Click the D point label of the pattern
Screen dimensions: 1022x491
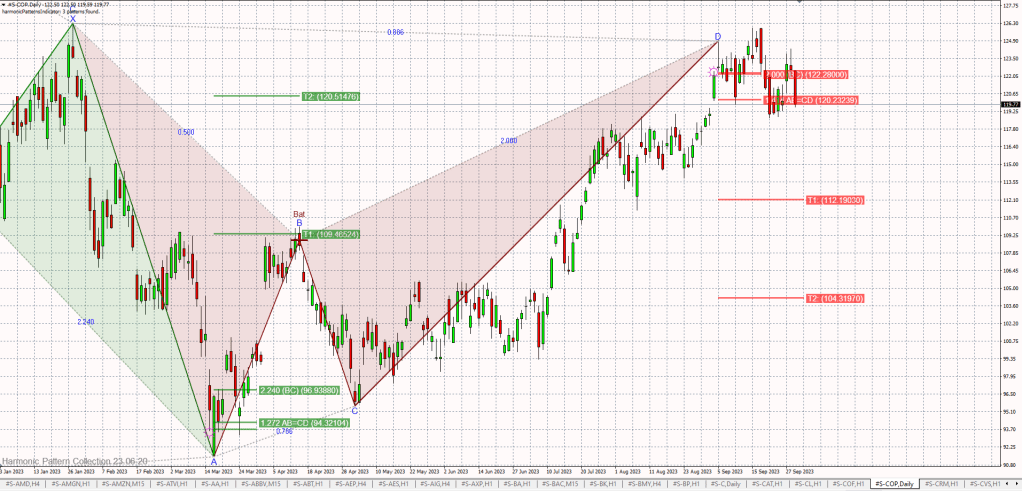(717, 37)
